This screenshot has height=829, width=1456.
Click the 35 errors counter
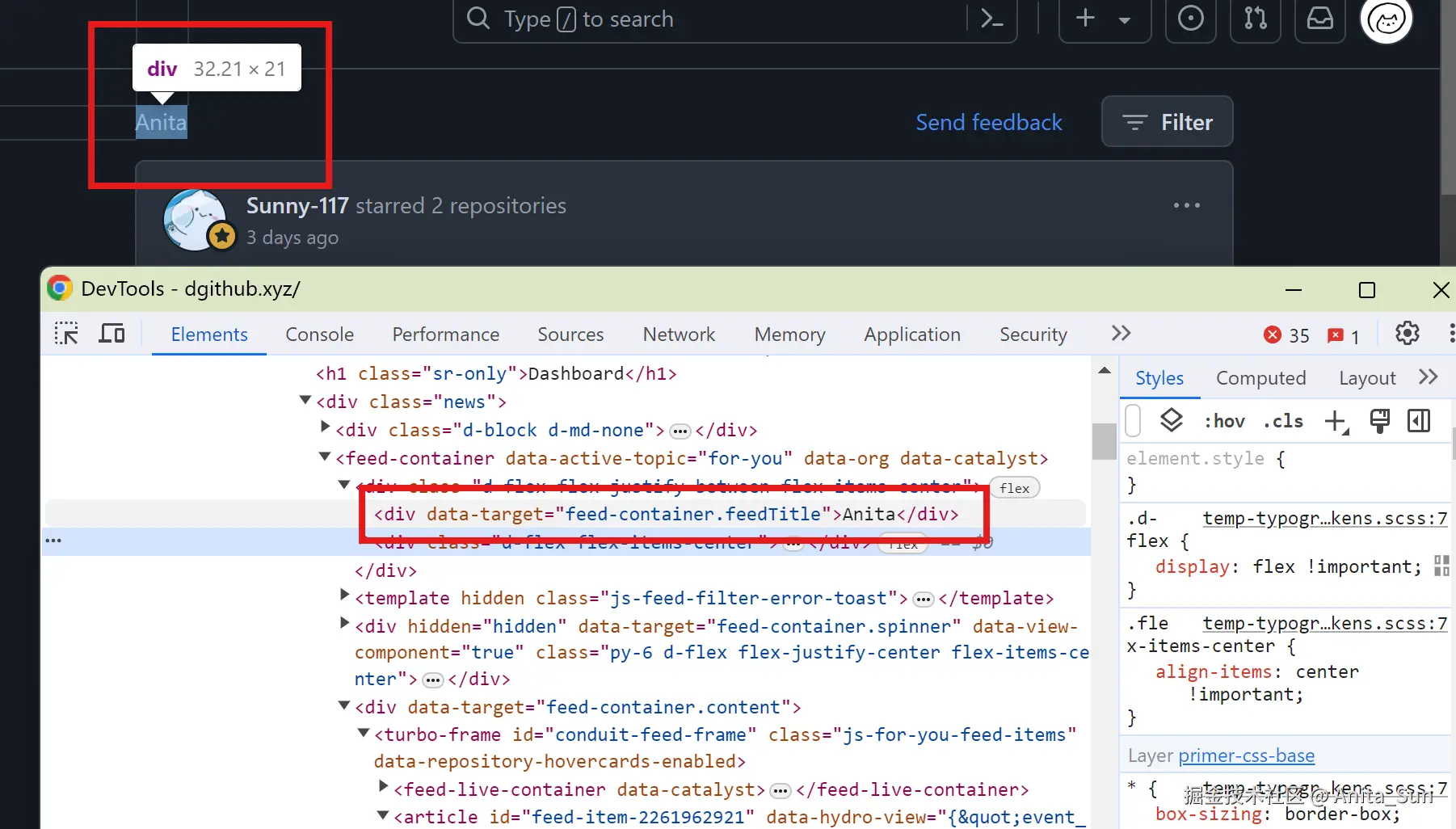pos(1286,335)
